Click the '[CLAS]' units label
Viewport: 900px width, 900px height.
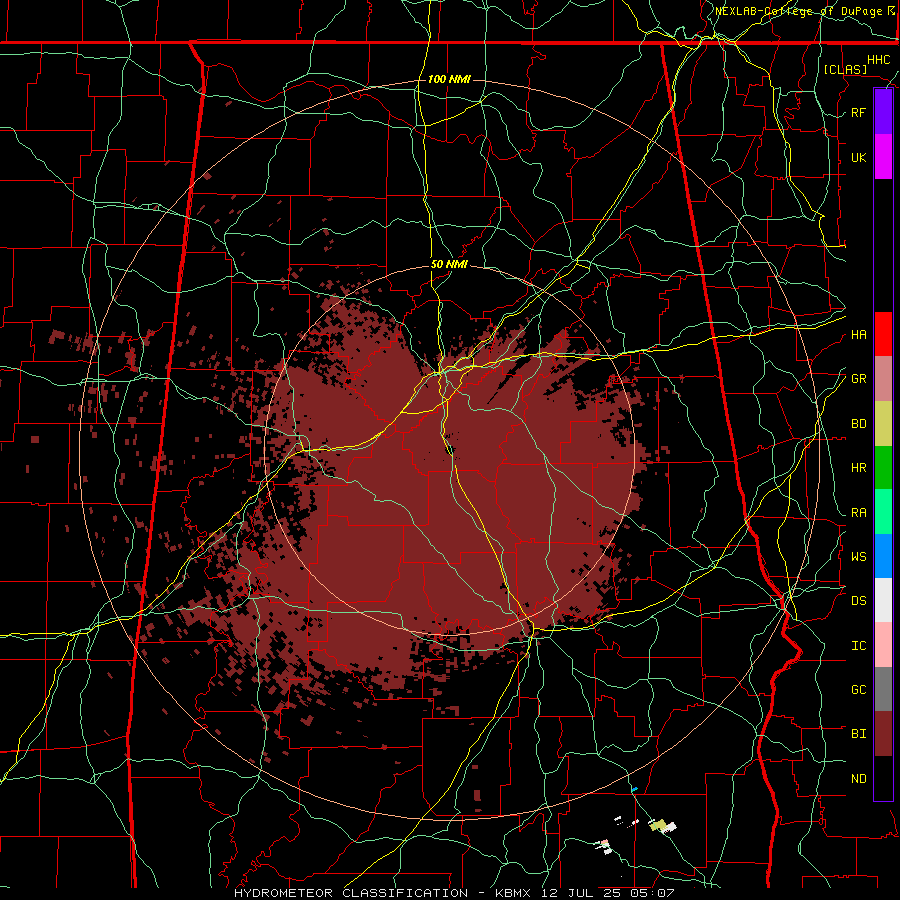(x=845, y=69)
